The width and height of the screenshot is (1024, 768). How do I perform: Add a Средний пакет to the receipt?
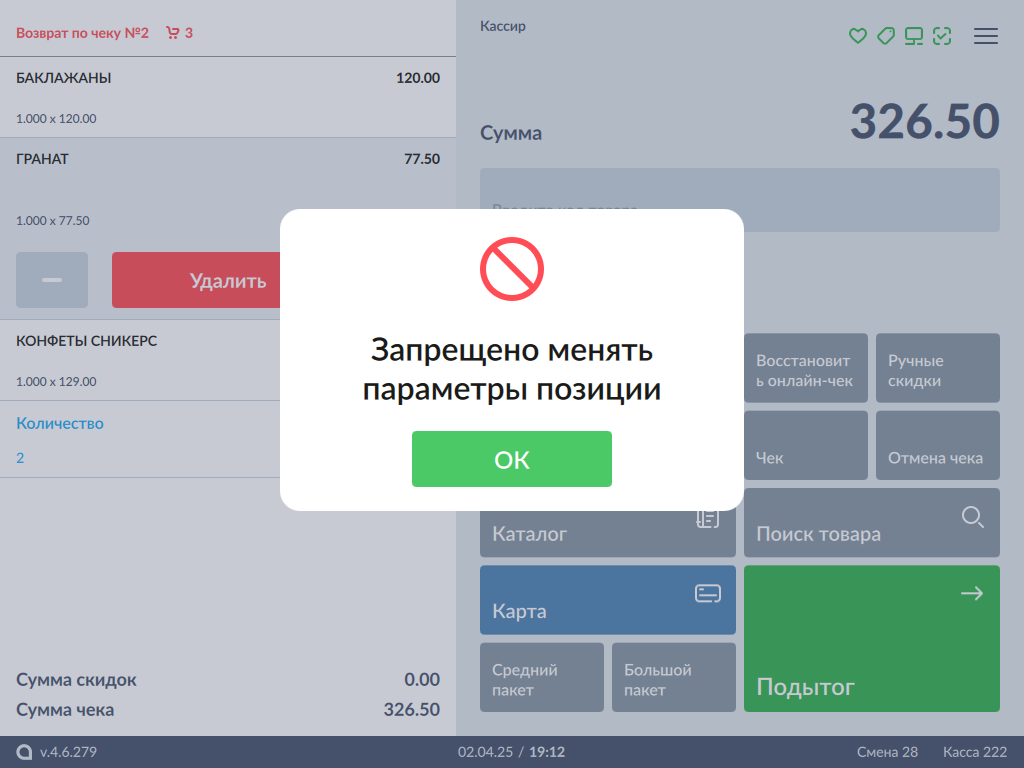pos(541,678)
